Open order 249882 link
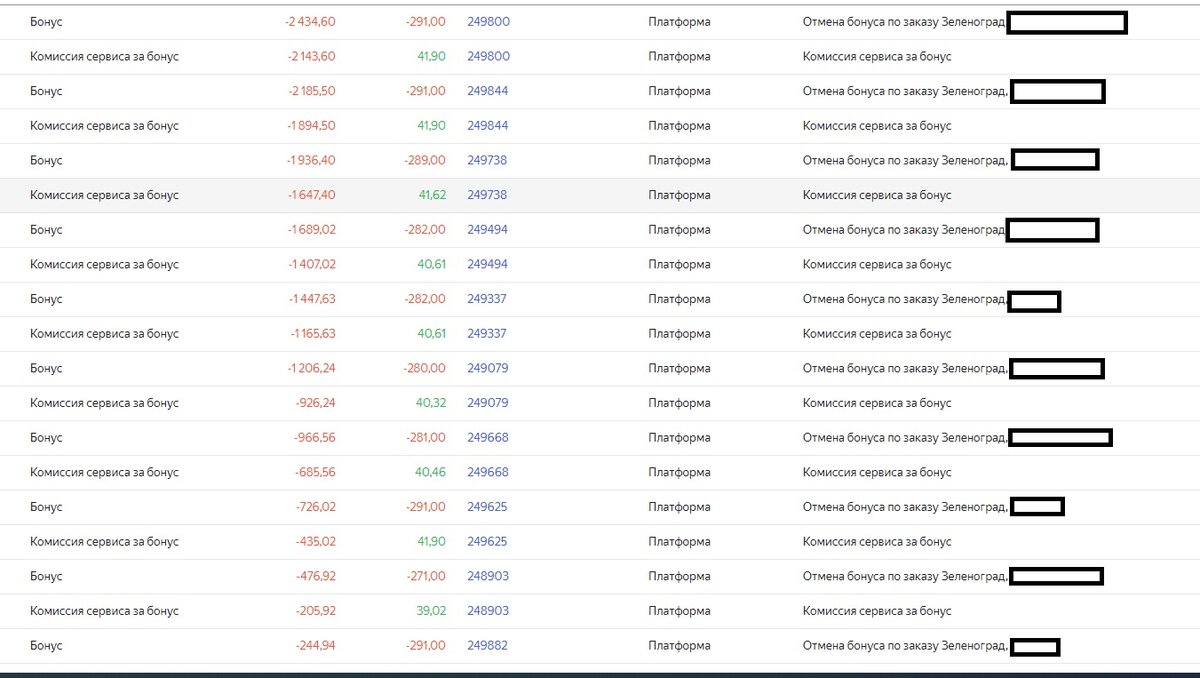The image size is (1200, 678). [x=487, y=646]
